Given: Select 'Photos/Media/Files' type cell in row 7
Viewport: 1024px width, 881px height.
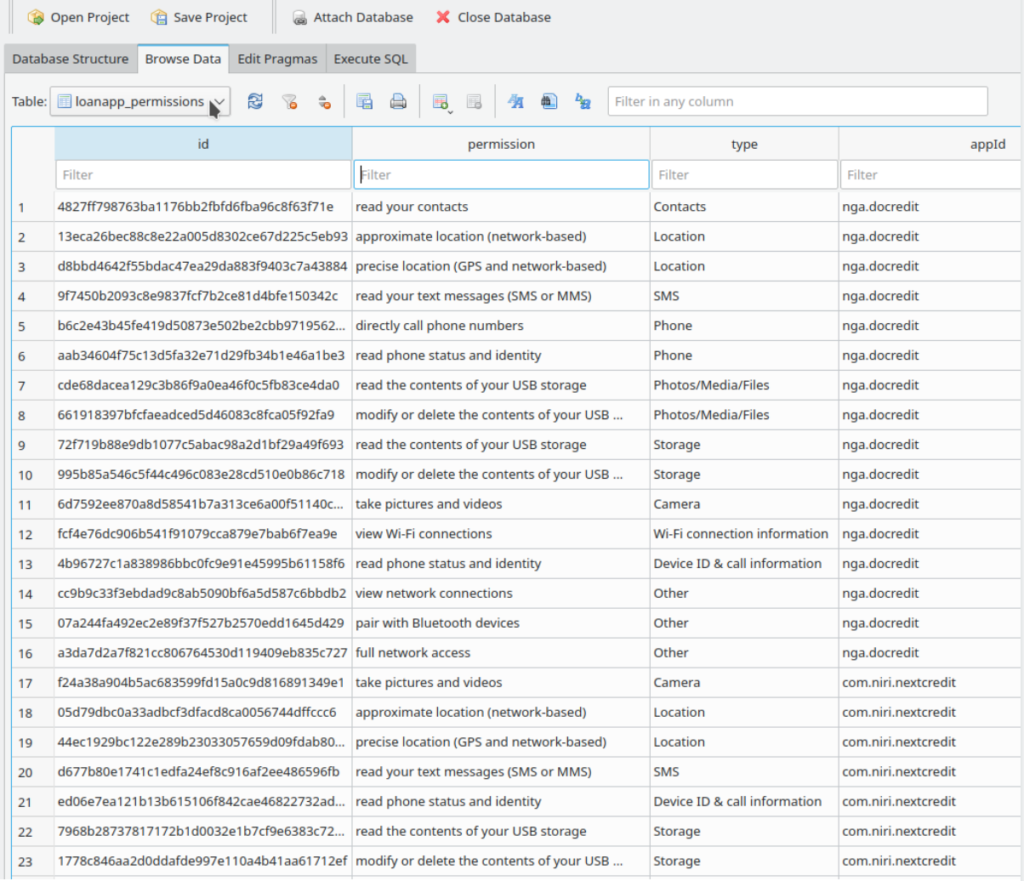Looking at the screenshot, I should [744, 385].
